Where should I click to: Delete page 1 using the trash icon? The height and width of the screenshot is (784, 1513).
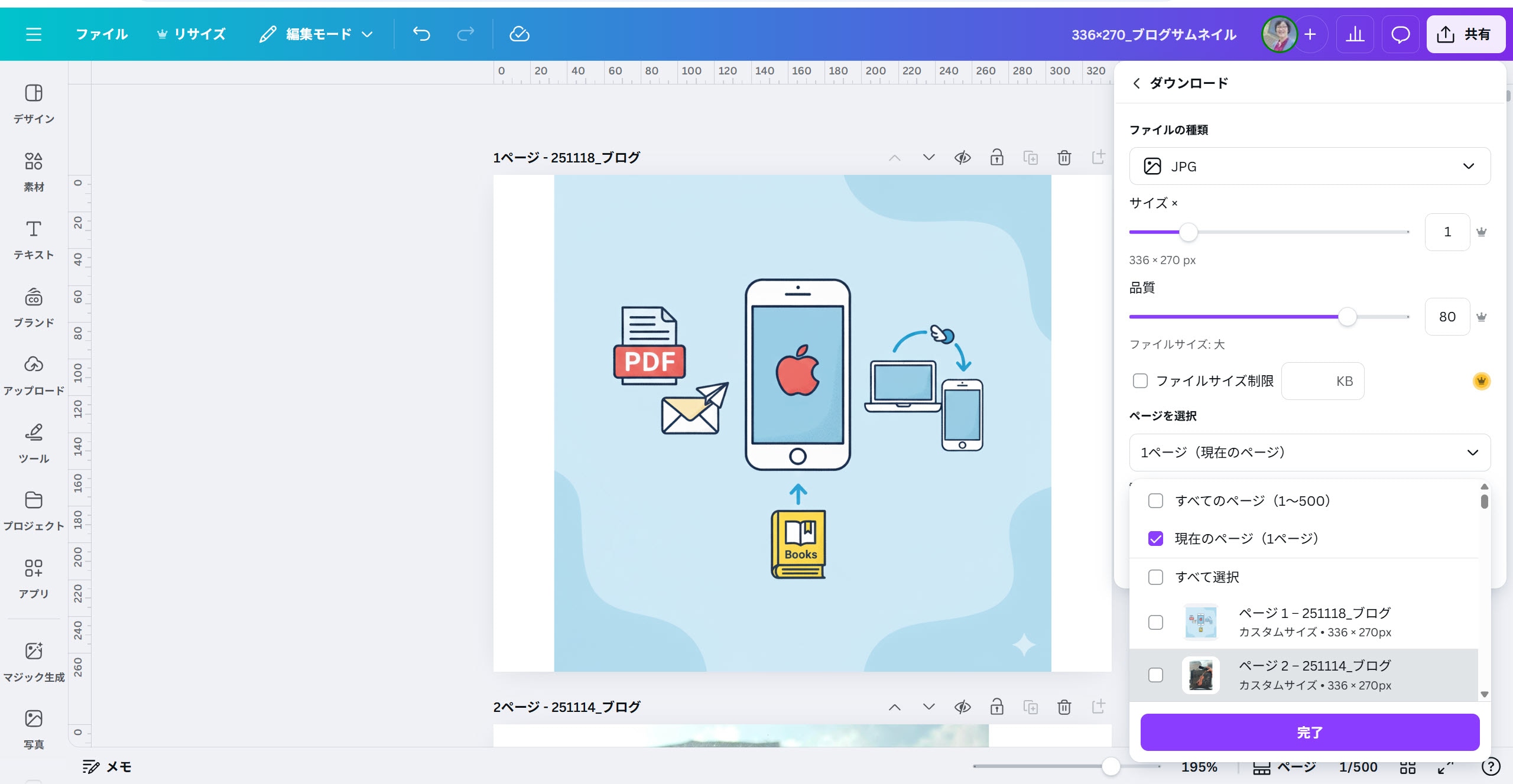[x=1064, y=158]
